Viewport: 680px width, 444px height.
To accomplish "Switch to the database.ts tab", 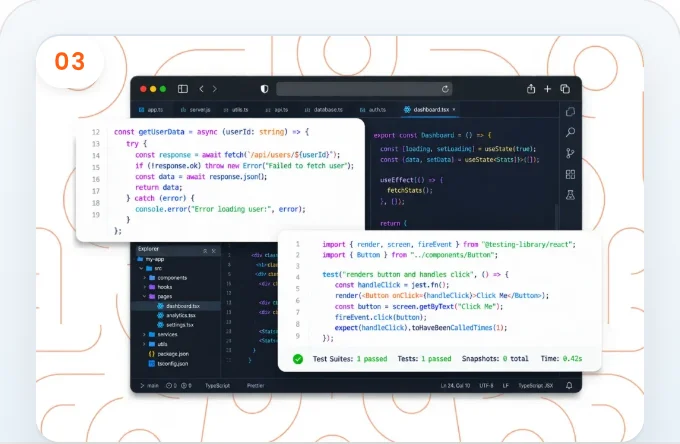I will (324, 110).
